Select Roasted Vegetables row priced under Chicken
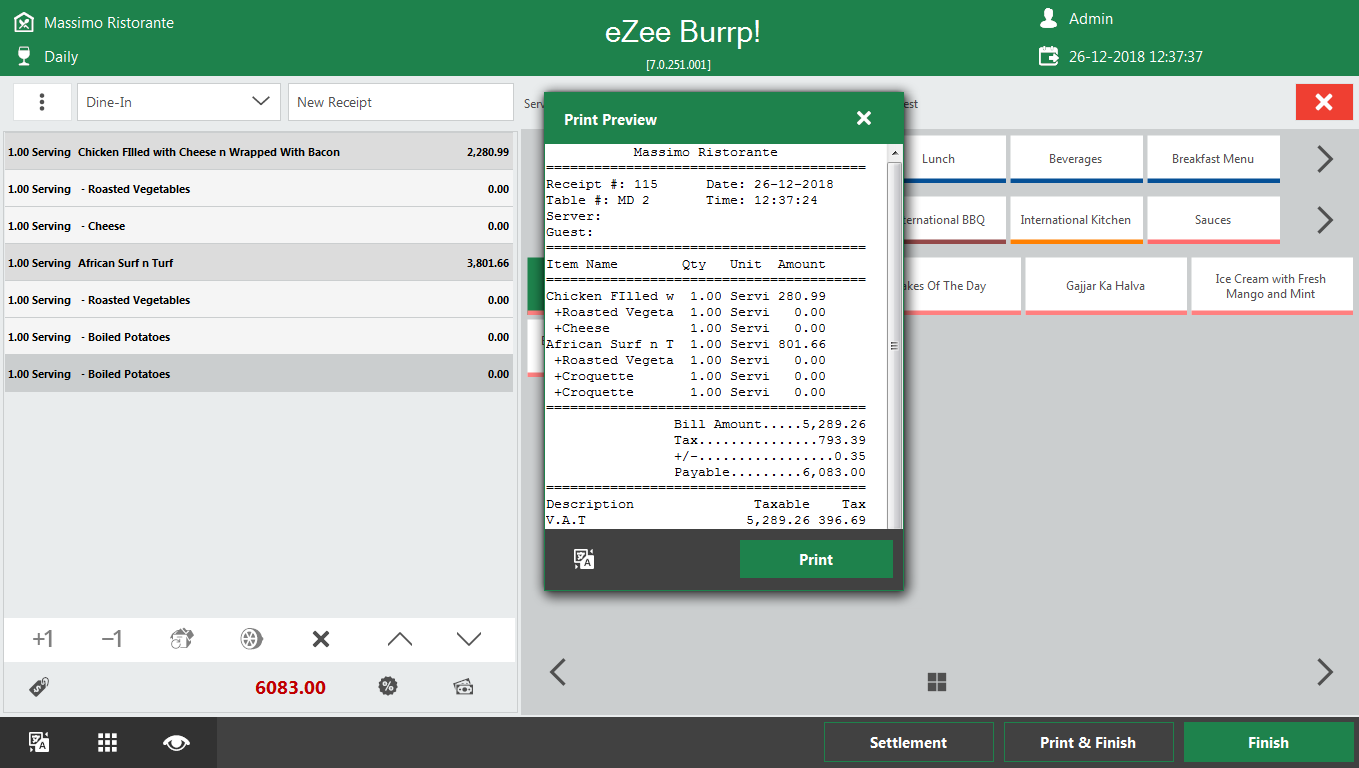Viewport: 1359px width, 768px height. point(259,189)
